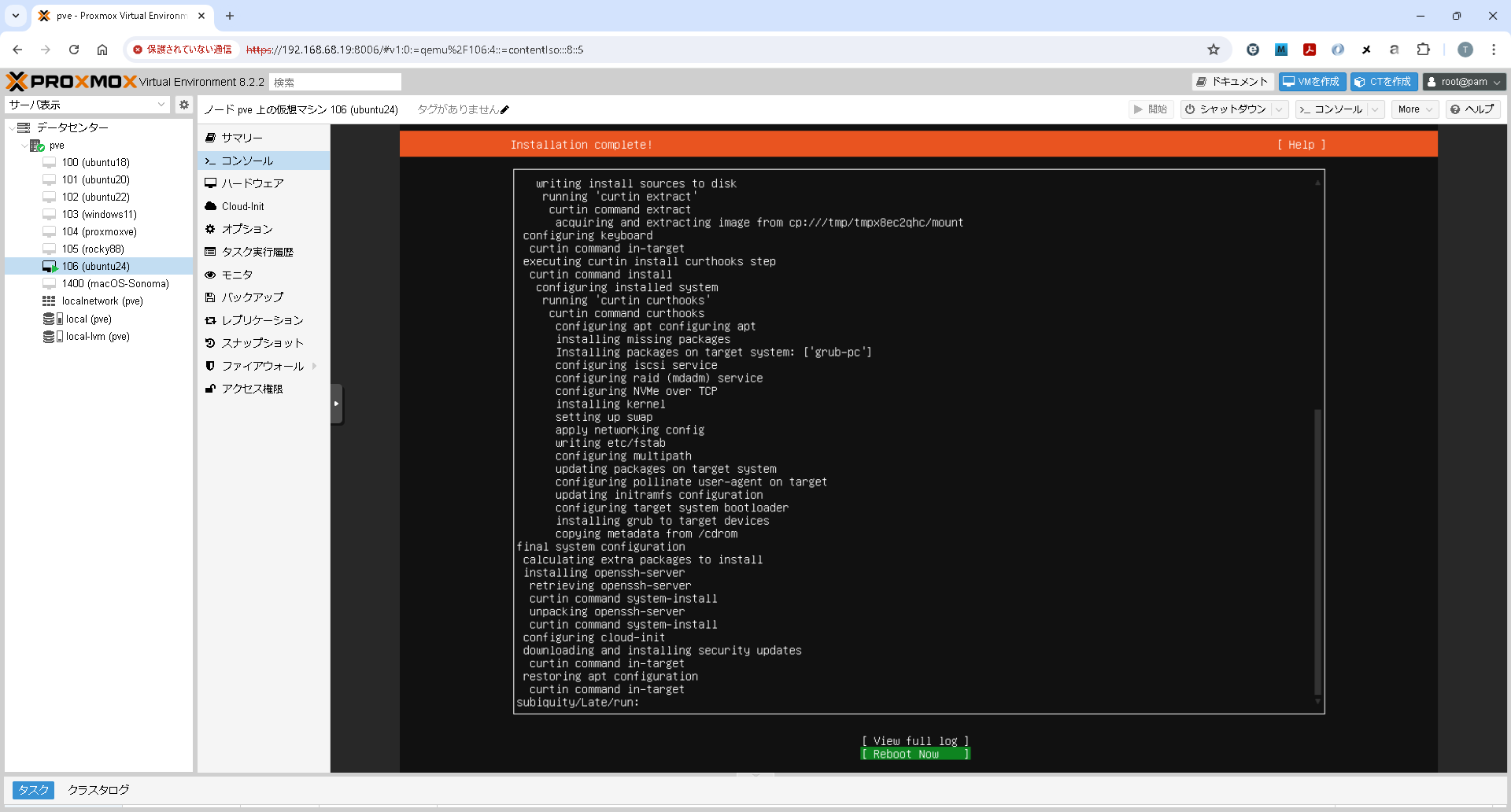Edit tags with the pencil icon

[x=504, y=110]
